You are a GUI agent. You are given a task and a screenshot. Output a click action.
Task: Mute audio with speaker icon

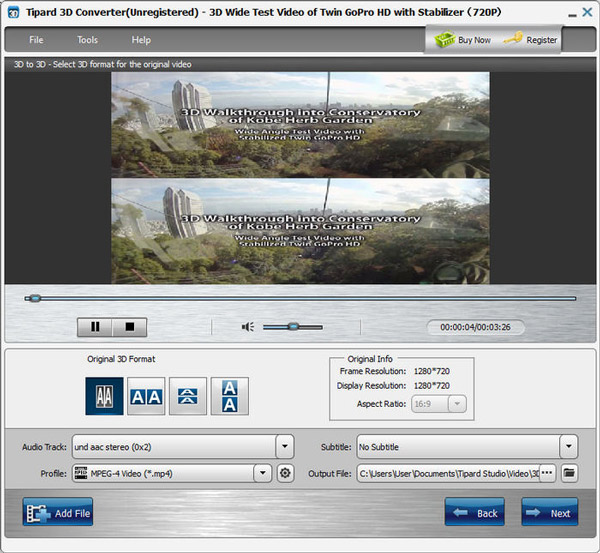pyautogui.click(x=248, y=327)
